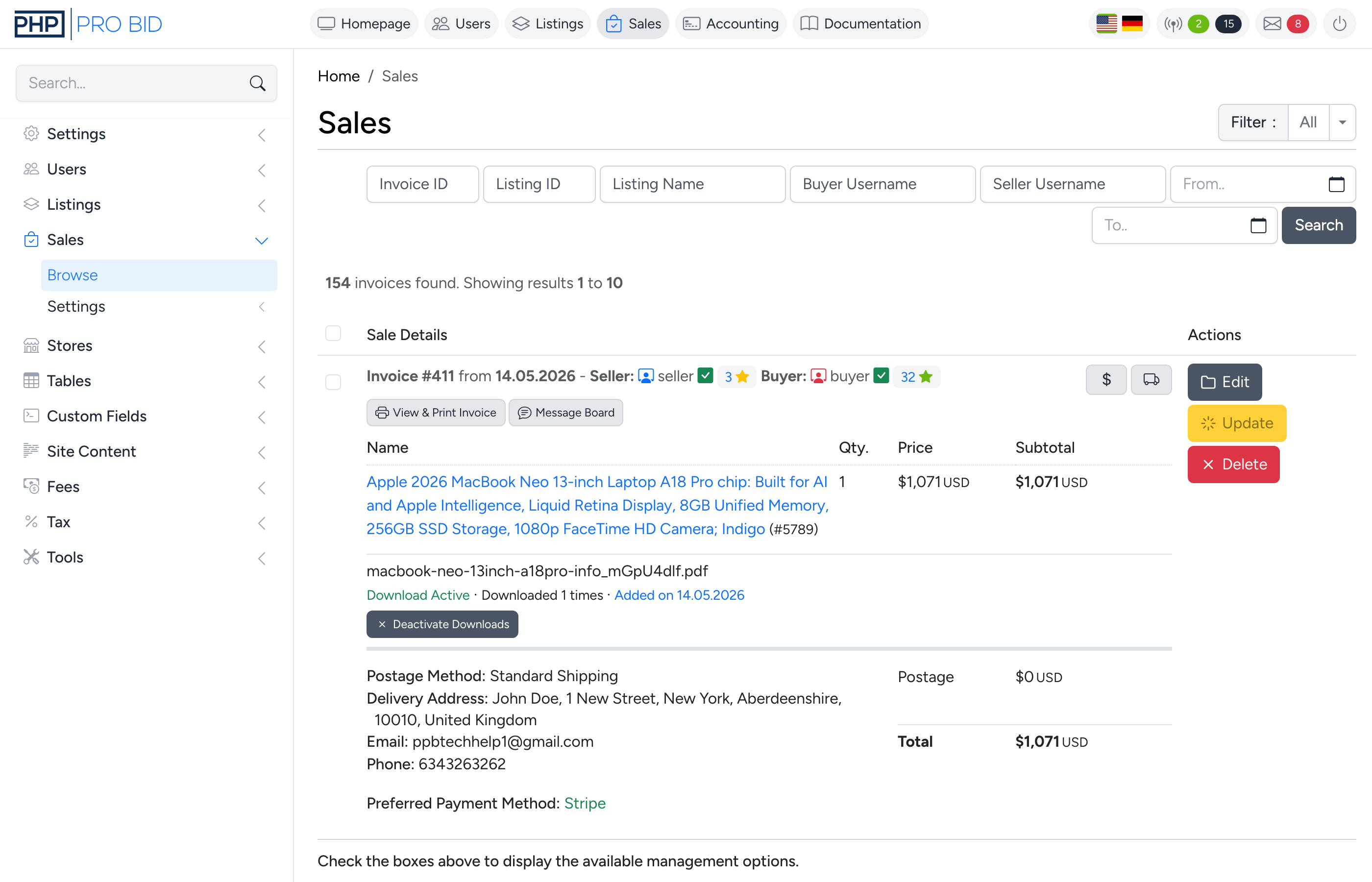The height and width of the screenshot is (882, 1372).
Task: Open the green badge showing 2
Action: coord(1198,24)
